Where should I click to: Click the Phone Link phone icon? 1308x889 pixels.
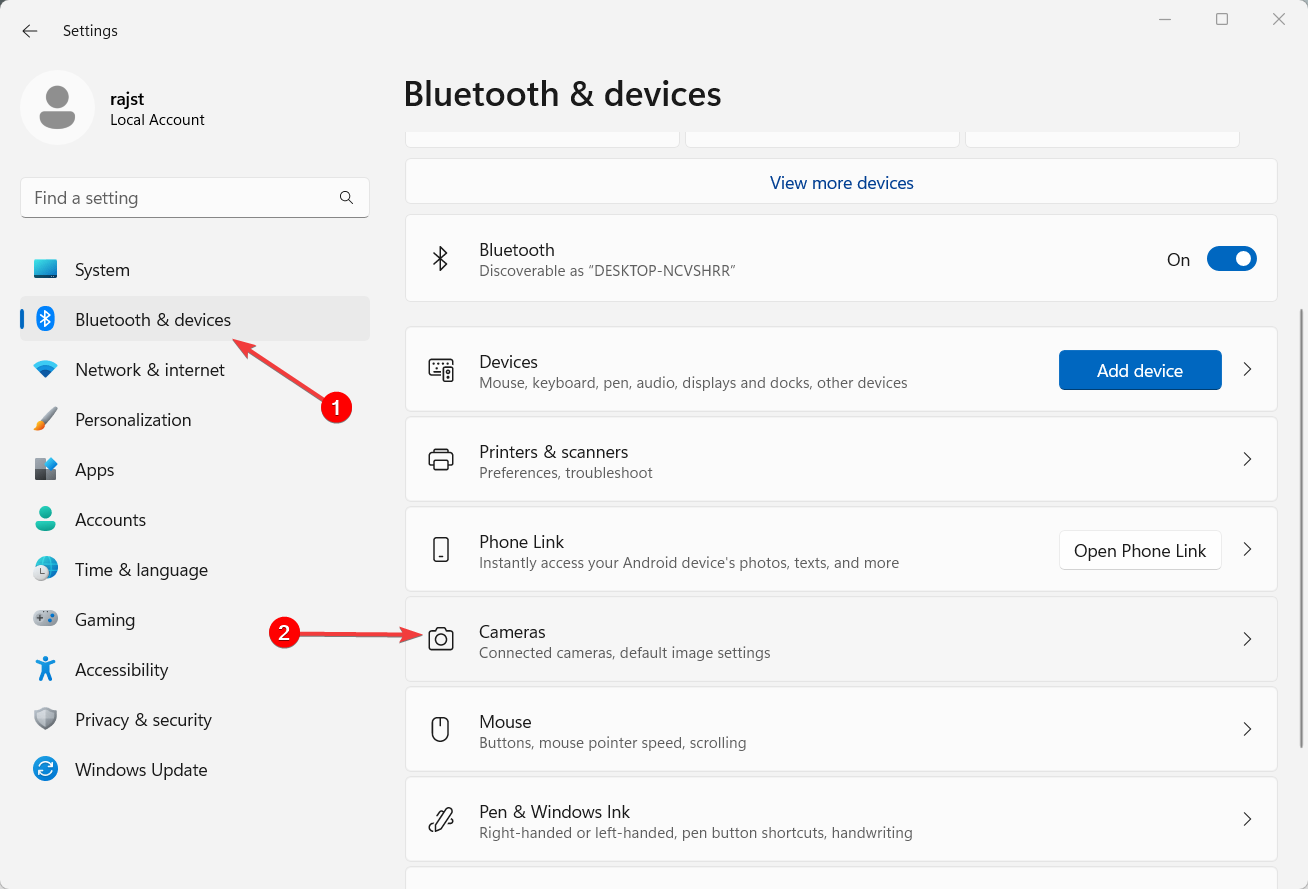pos(441,549)
